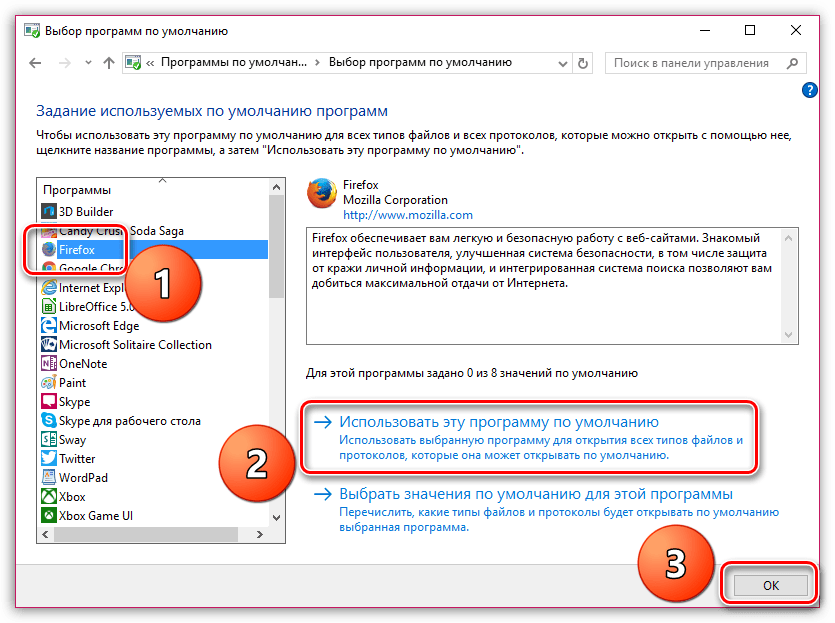
Task: Click programs list scroll up arrow
Action: point(276,187)
